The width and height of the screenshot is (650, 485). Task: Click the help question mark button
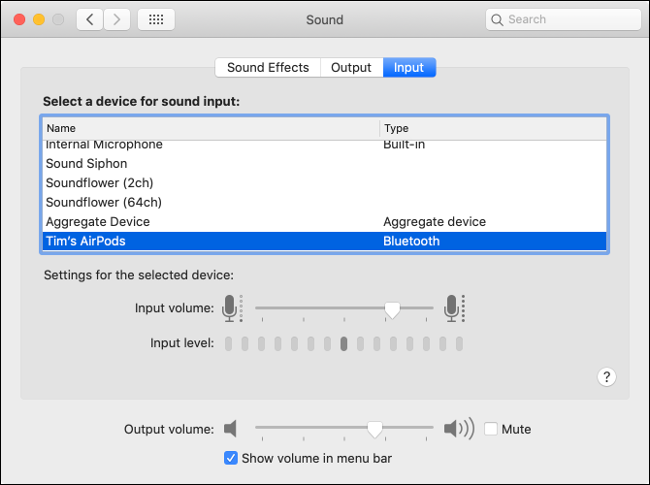(x=606, y=377)
